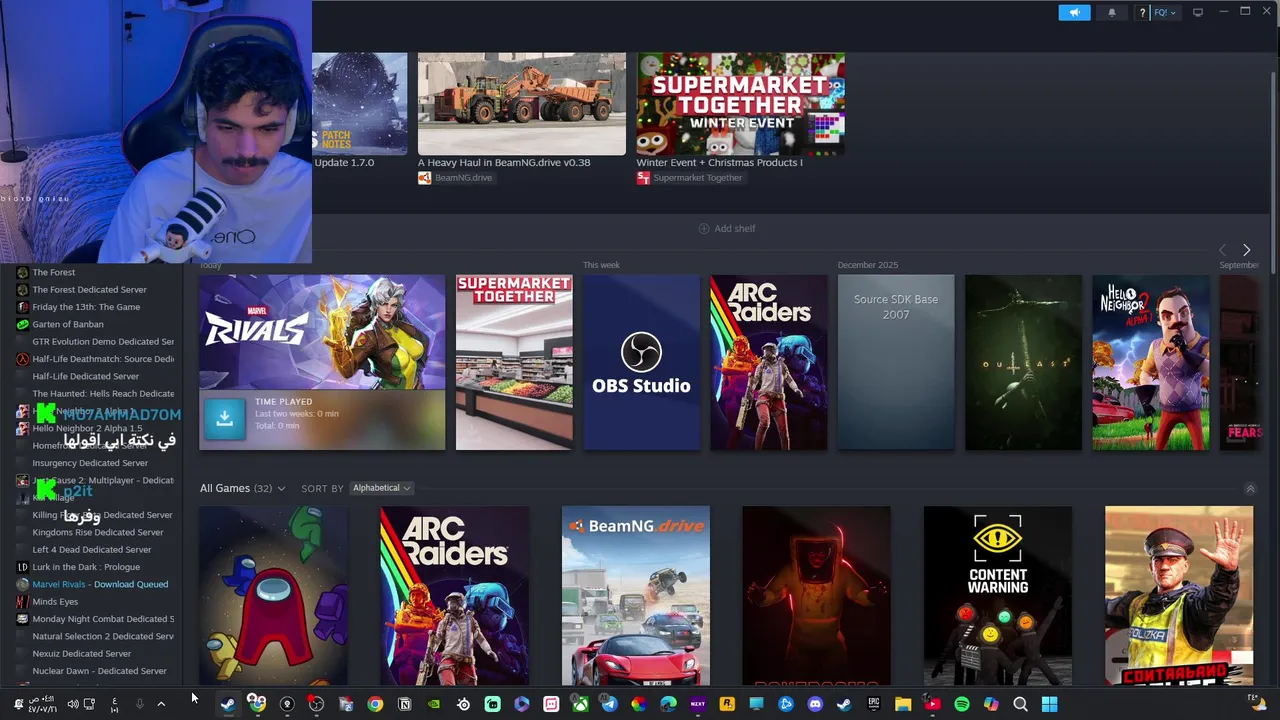1280x720 pixels.
Task: Select Supermarket Together recent game card
Action: pos(514,362)
